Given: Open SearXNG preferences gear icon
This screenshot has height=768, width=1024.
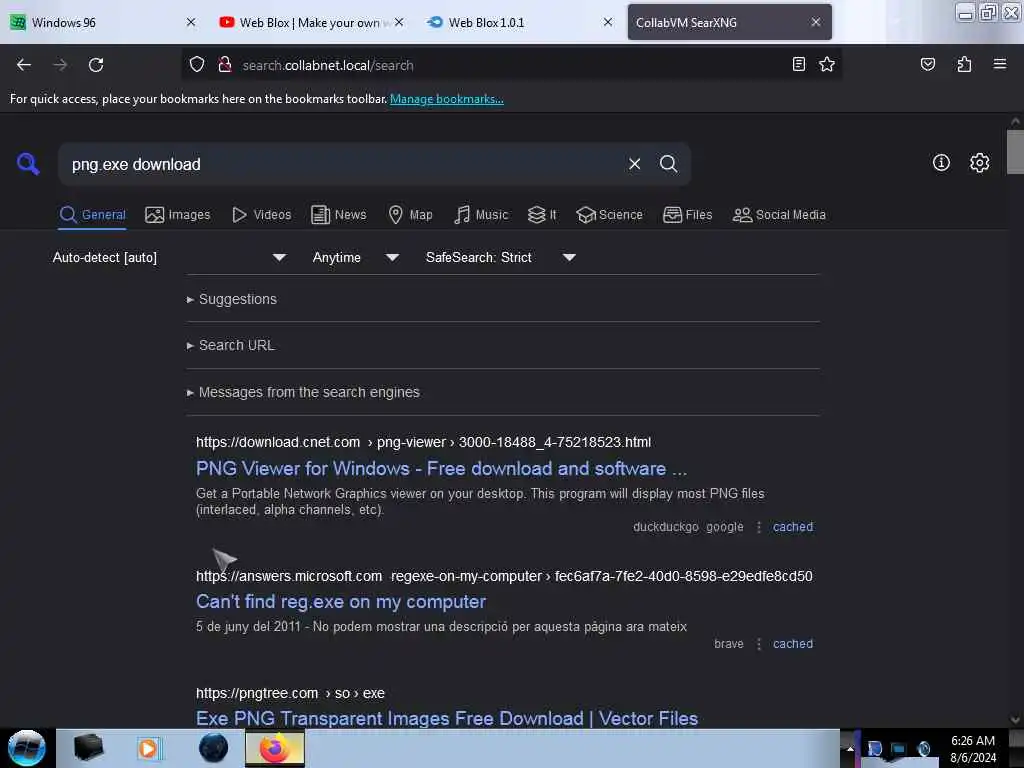Looking at the screenshot, I should pyautogui.click(x=979, y=163).
